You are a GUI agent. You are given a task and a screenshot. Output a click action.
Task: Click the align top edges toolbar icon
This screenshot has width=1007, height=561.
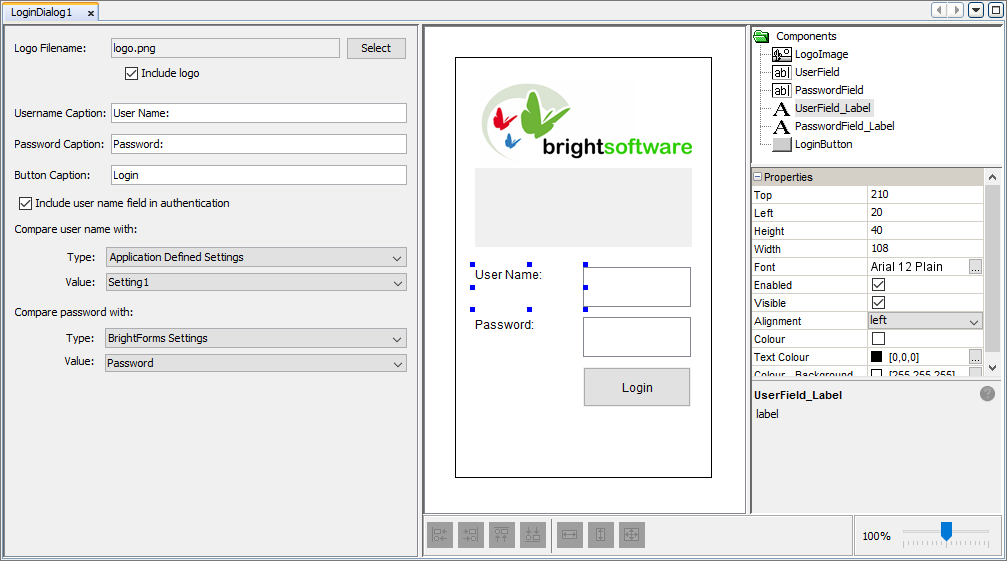502,535
